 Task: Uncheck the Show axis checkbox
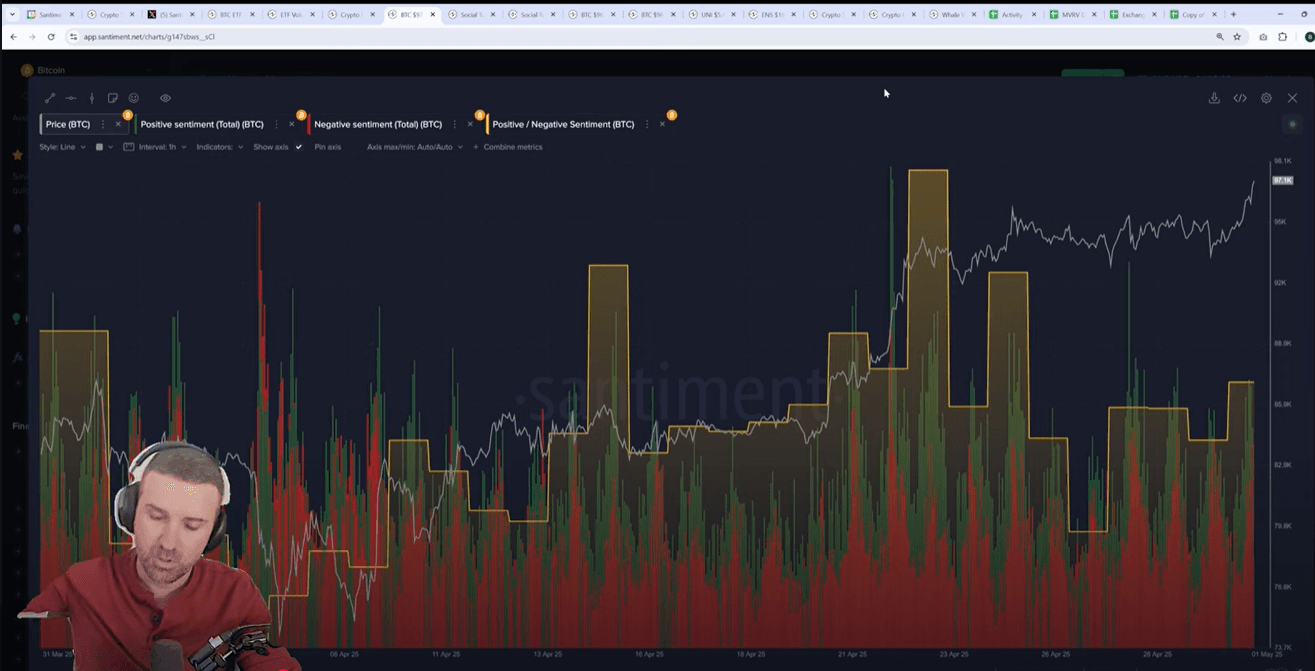(x=298, y=147)
